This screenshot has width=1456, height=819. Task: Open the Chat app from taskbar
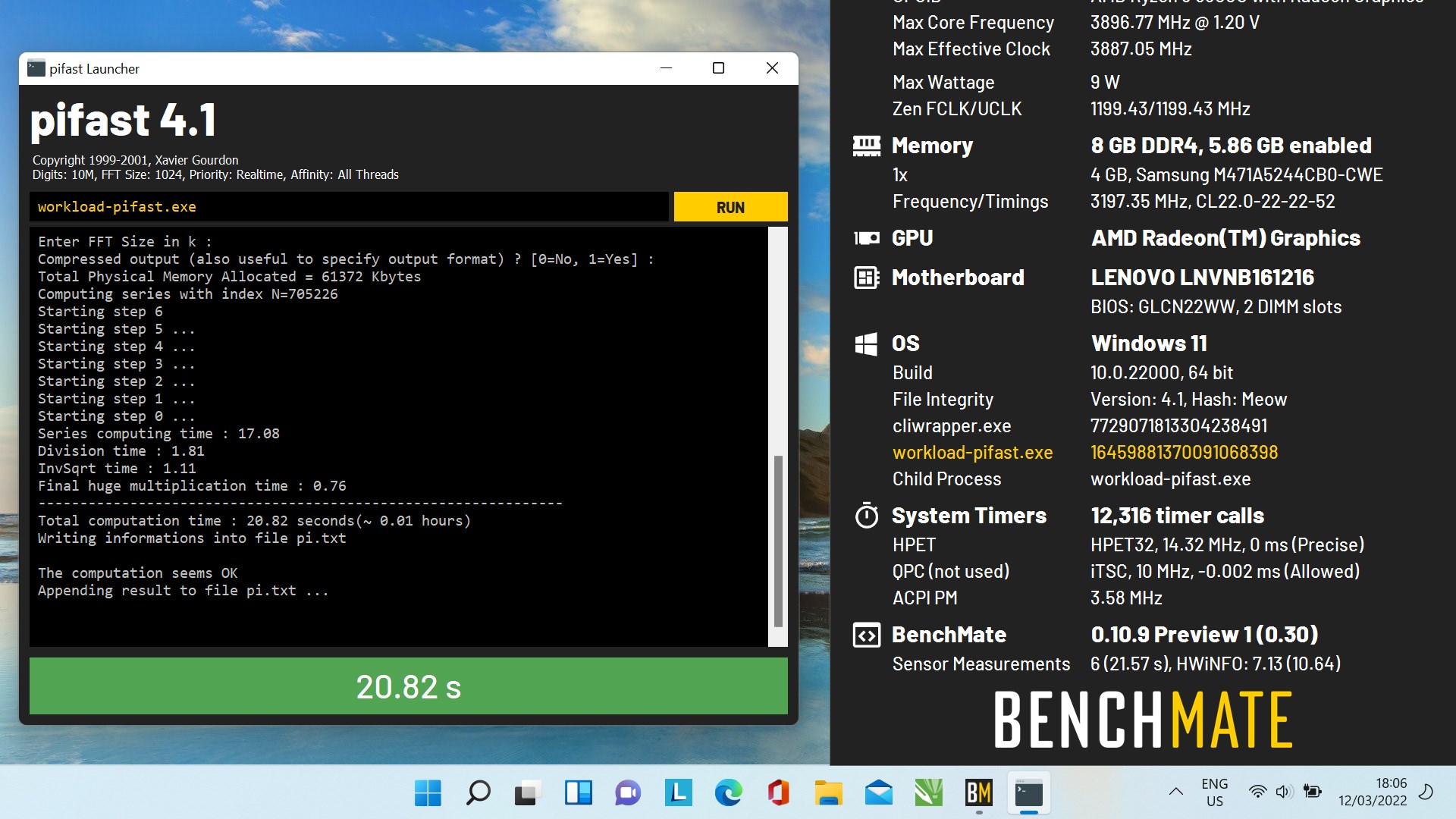(x=628, y=793)
